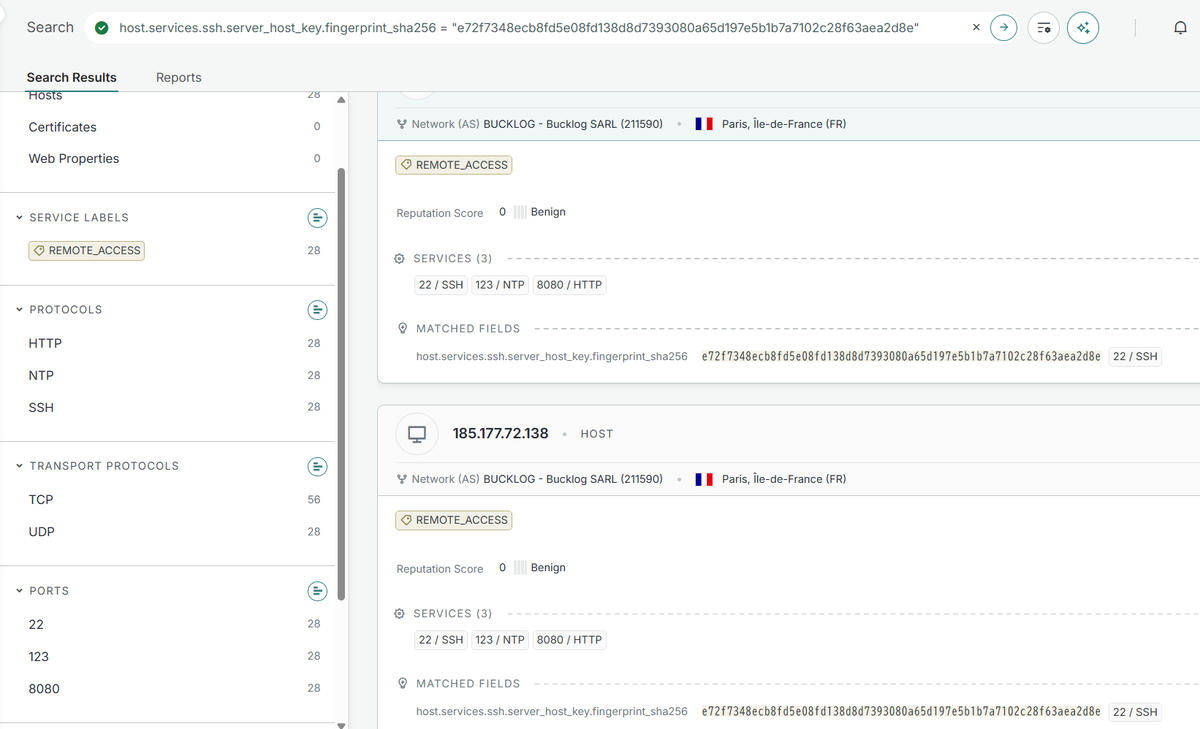Click network AS icon in the 185.177.72.138 card

click(x=402, y=479)
